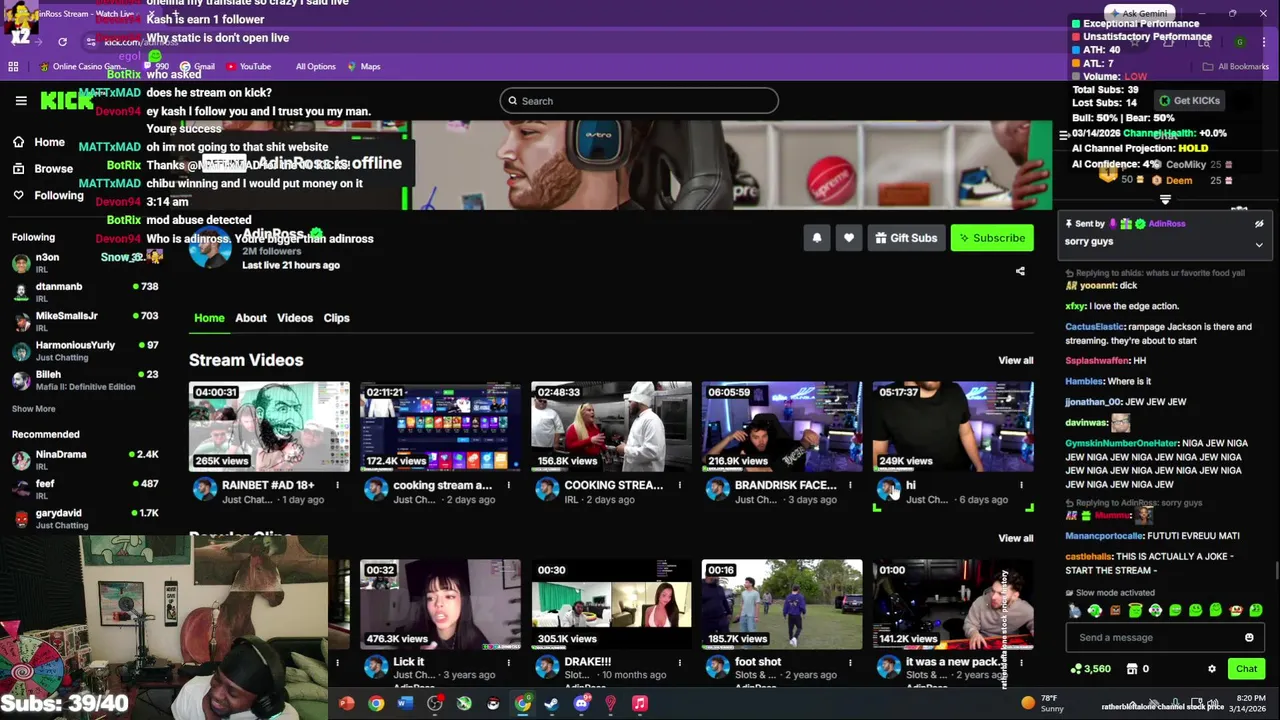Open chat settings gear icon
Image resolution: width=1280 pixels, height=720 pixels.
tap(1212, 669)
